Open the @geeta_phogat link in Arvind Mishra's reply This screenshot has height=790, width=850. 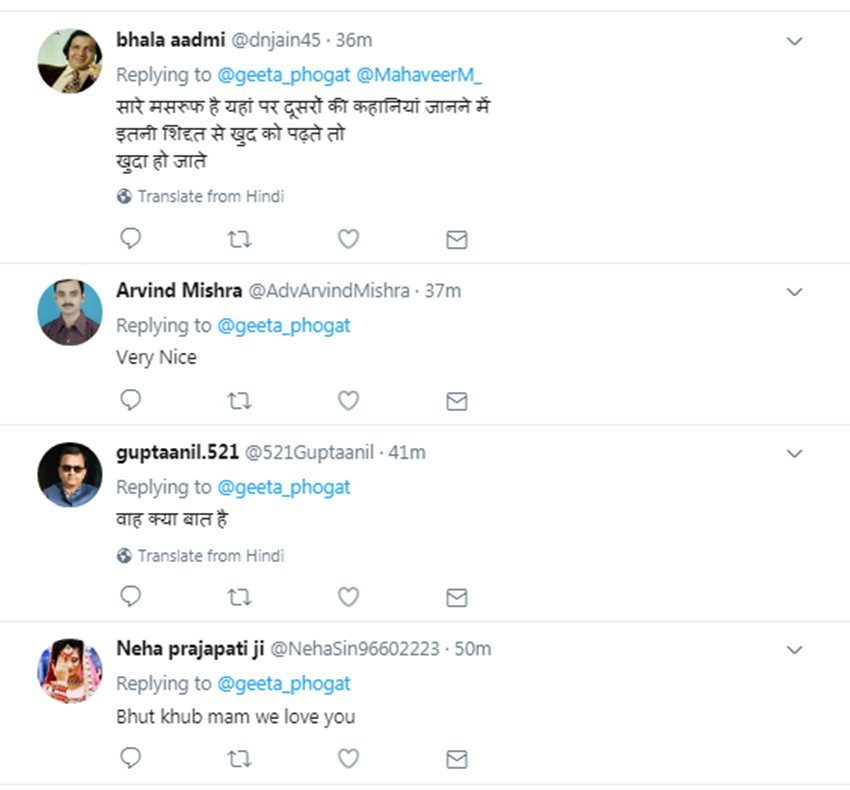(283, 326)
